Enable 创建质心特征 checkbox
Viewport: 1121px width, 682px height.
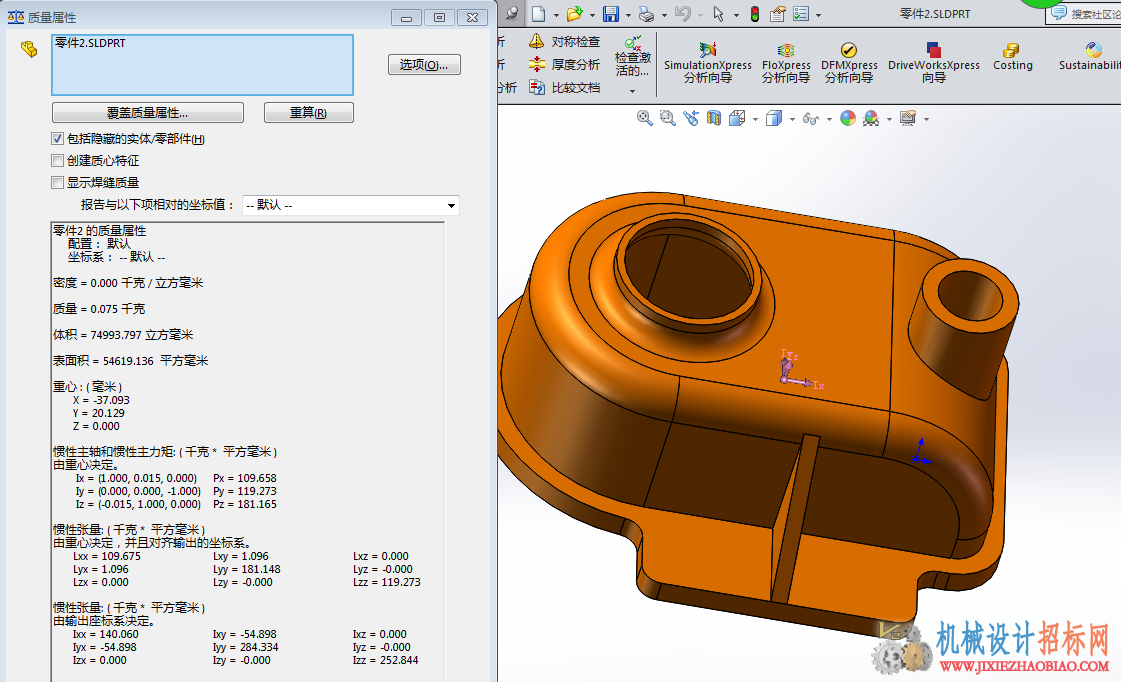(58, 161)
